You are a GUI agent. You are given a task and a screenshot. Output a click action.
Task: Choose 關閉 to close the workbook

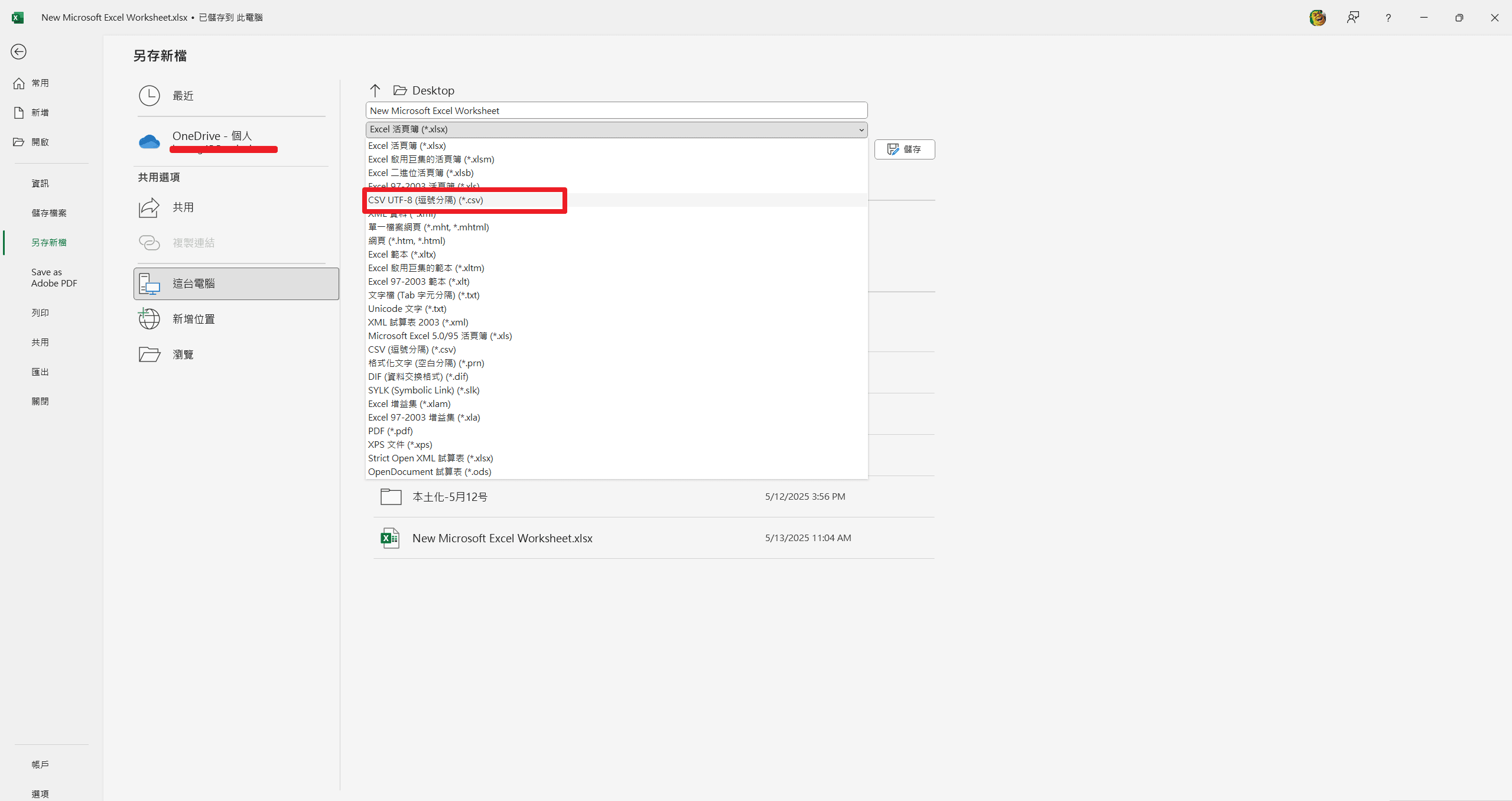[40, 402]
